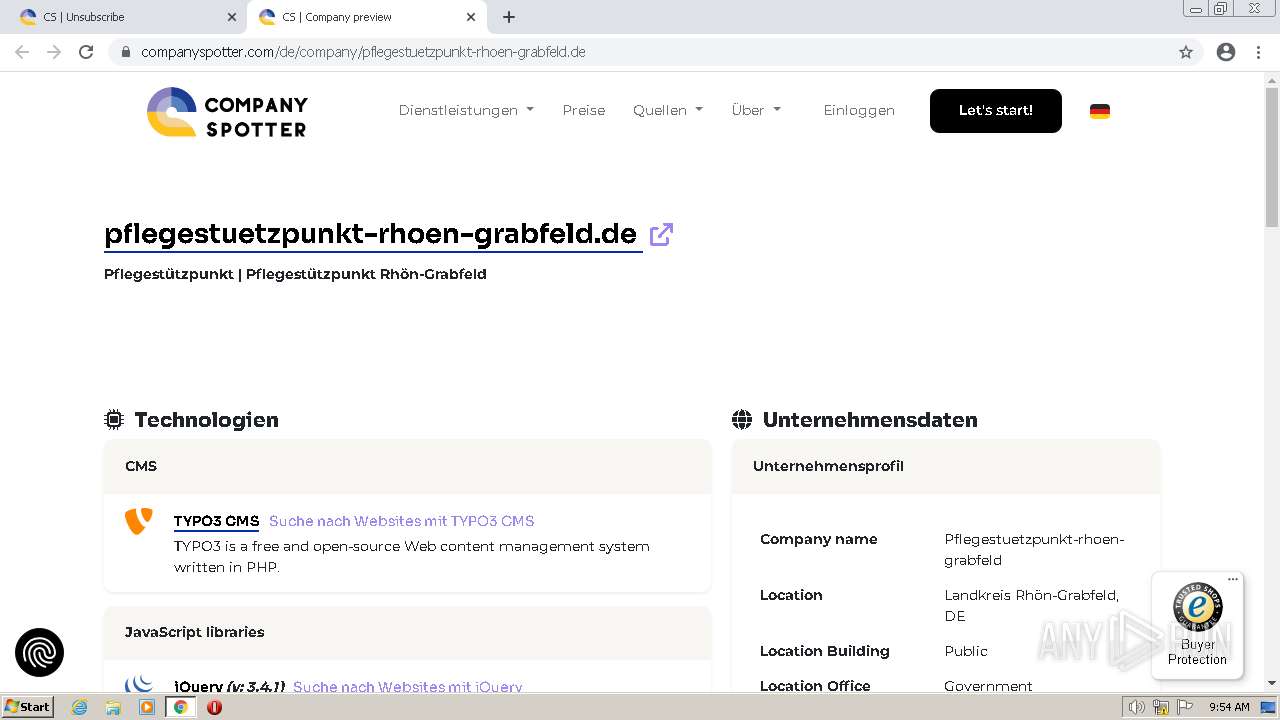Close the CS Unsubscribe tab
The width and height of the screenshot is (1280, 720).
coord(232,17)
